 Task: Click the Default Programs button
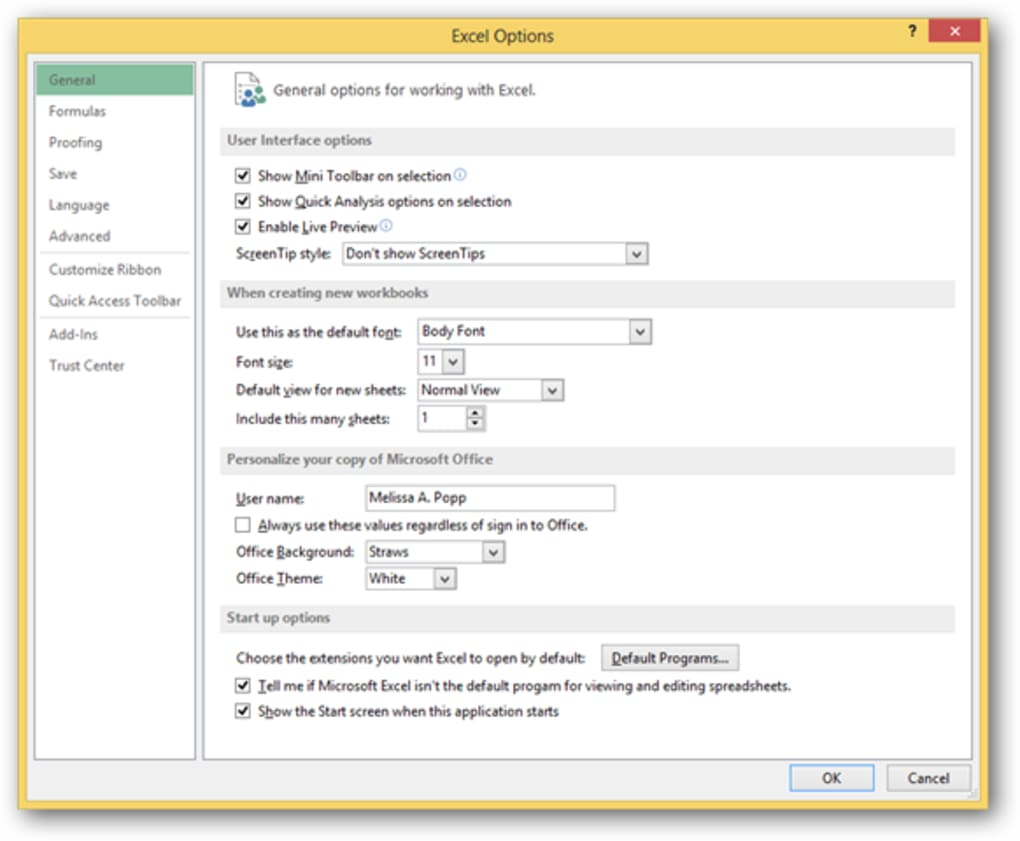tap(669, 658)
